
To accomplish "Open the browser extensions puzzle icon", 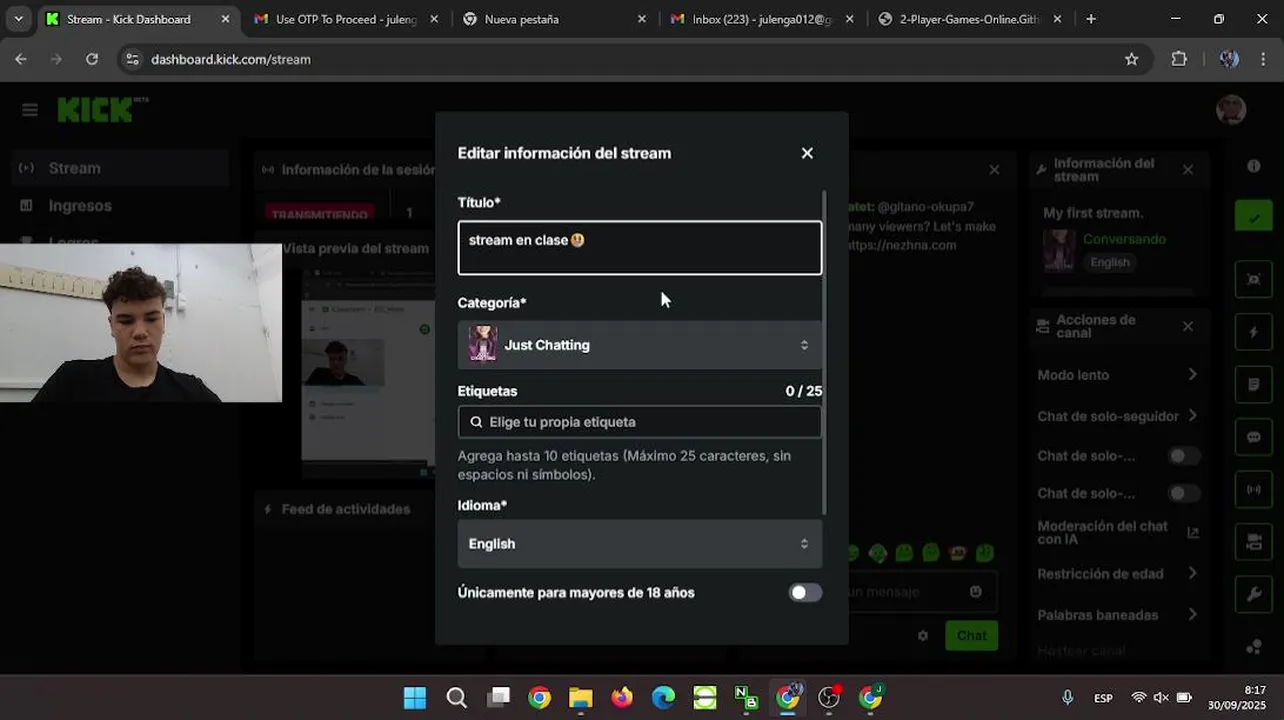I will click(1179, 59).
